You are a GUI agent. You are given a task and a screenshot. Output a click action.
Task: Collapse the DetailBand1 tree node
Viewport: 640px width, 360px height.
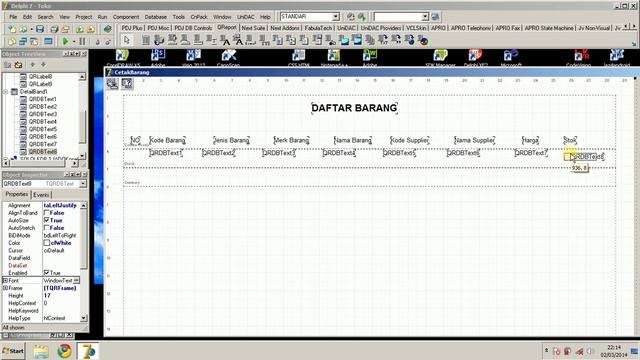click(6, 91)
